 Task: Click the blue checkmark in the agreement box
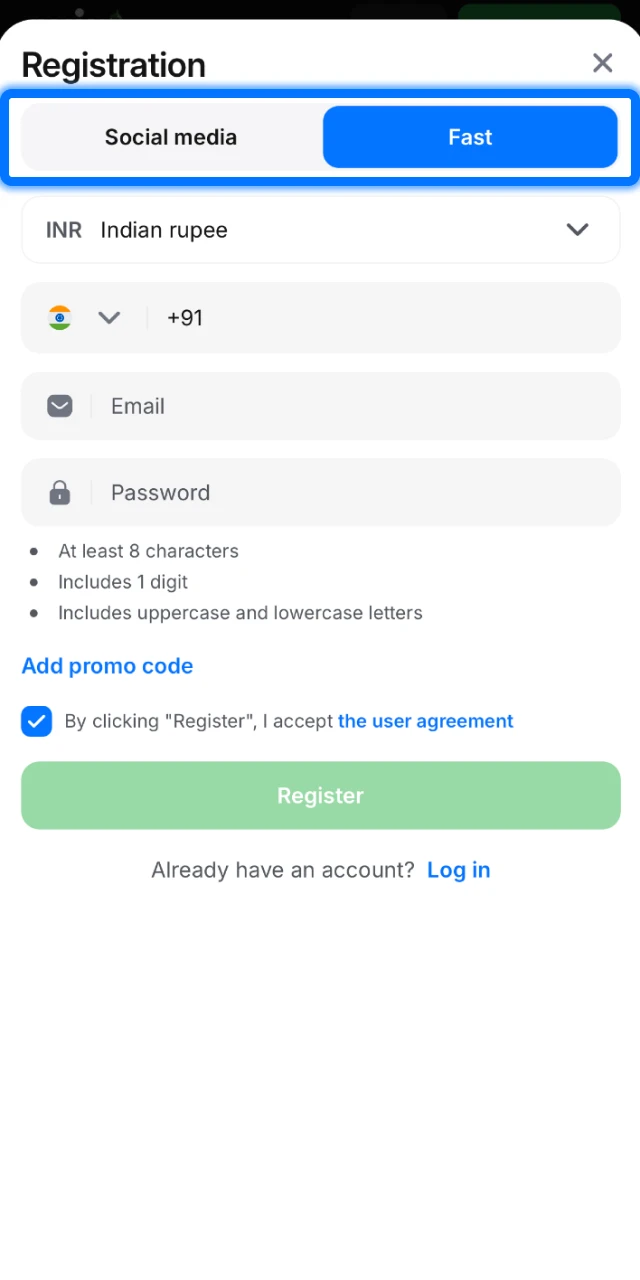pyautogui.click(x=36, y=721)
